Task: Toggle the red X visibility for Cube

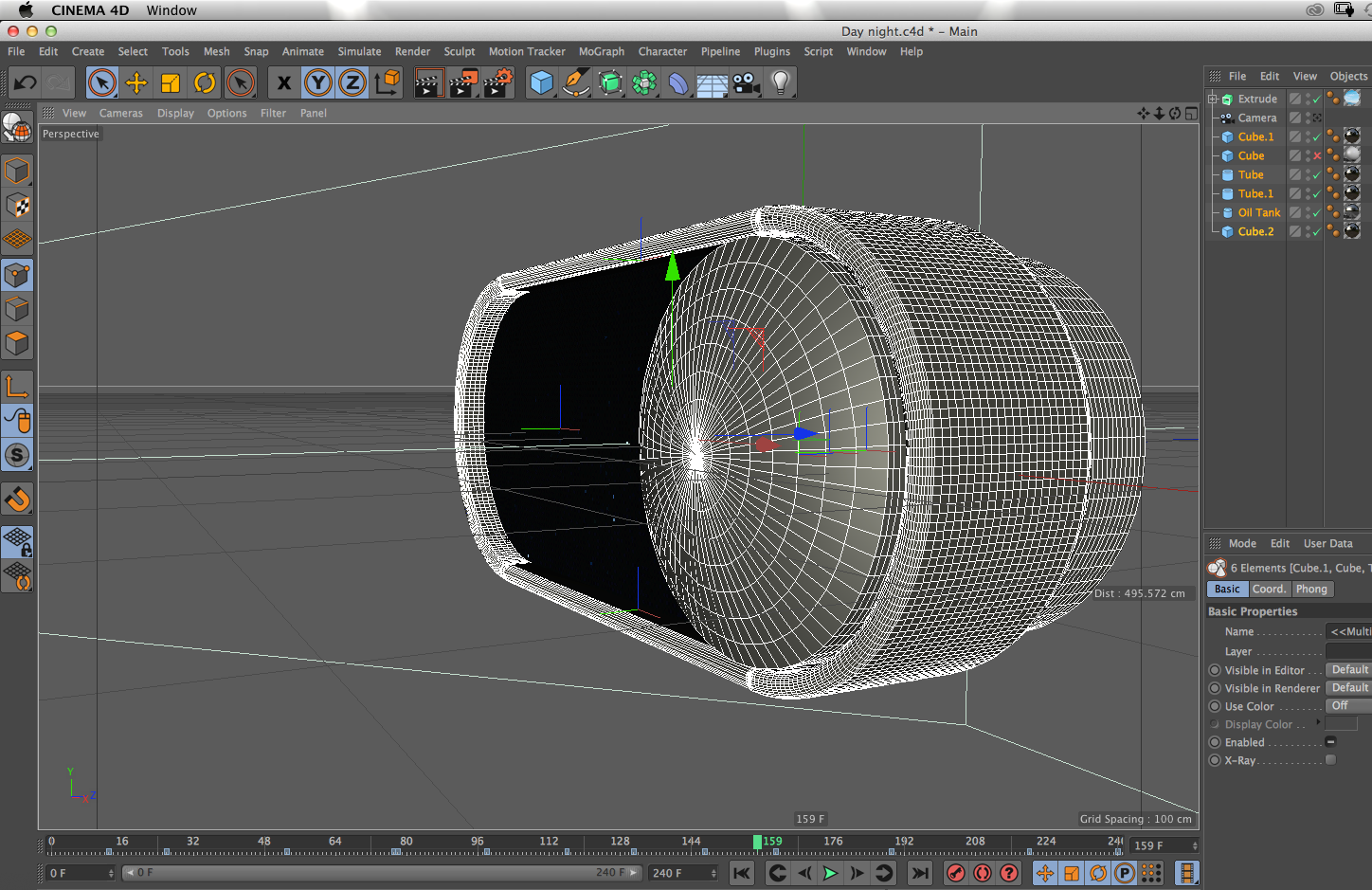Action: [1316, 156]
